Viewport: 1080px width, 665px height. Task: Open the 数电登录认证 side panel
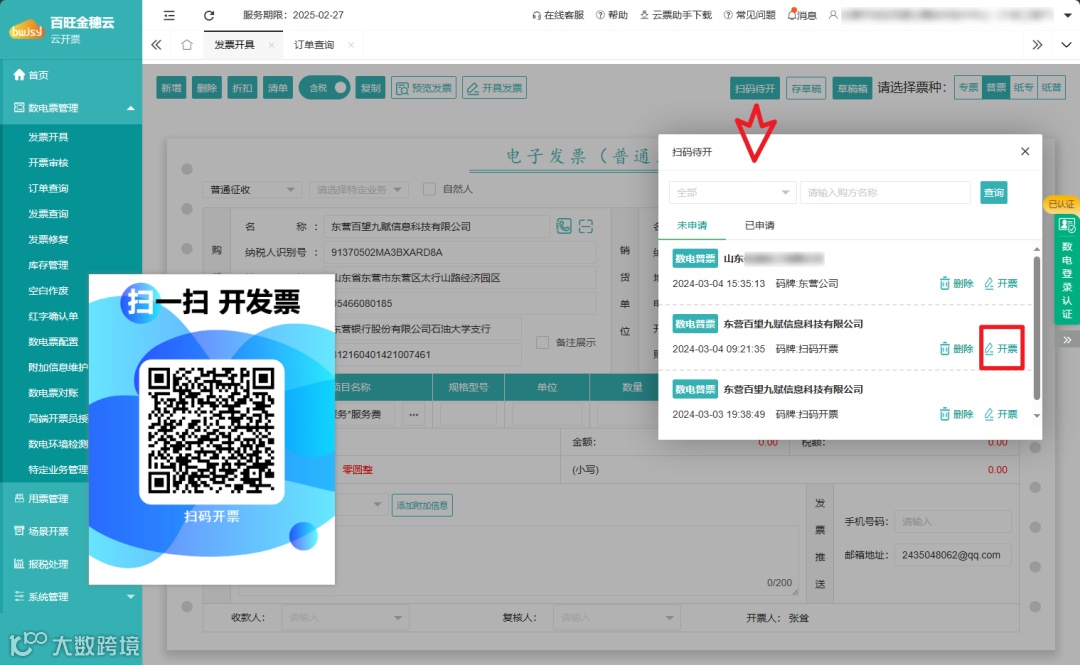[x=1067, y=268]
